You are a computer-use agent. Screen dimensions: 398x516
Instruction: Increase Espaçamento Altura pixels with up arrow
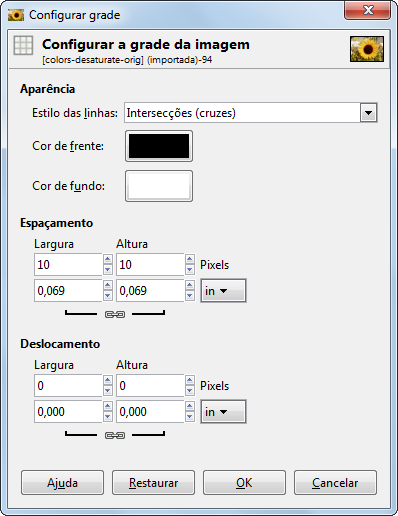pyautogui.click(x=190, y=259)
